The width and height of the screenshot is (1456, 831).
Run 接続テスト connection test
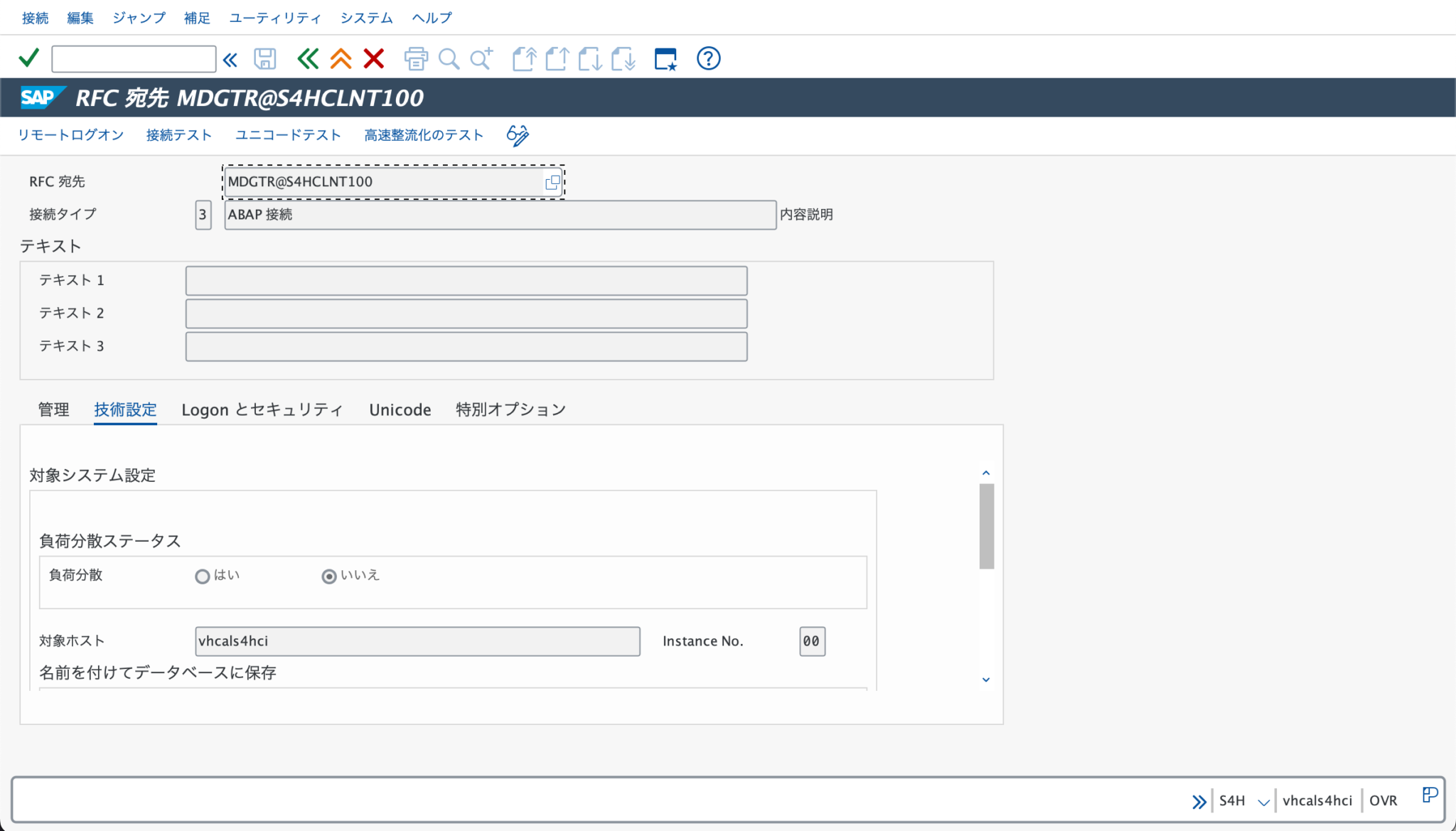179,134
